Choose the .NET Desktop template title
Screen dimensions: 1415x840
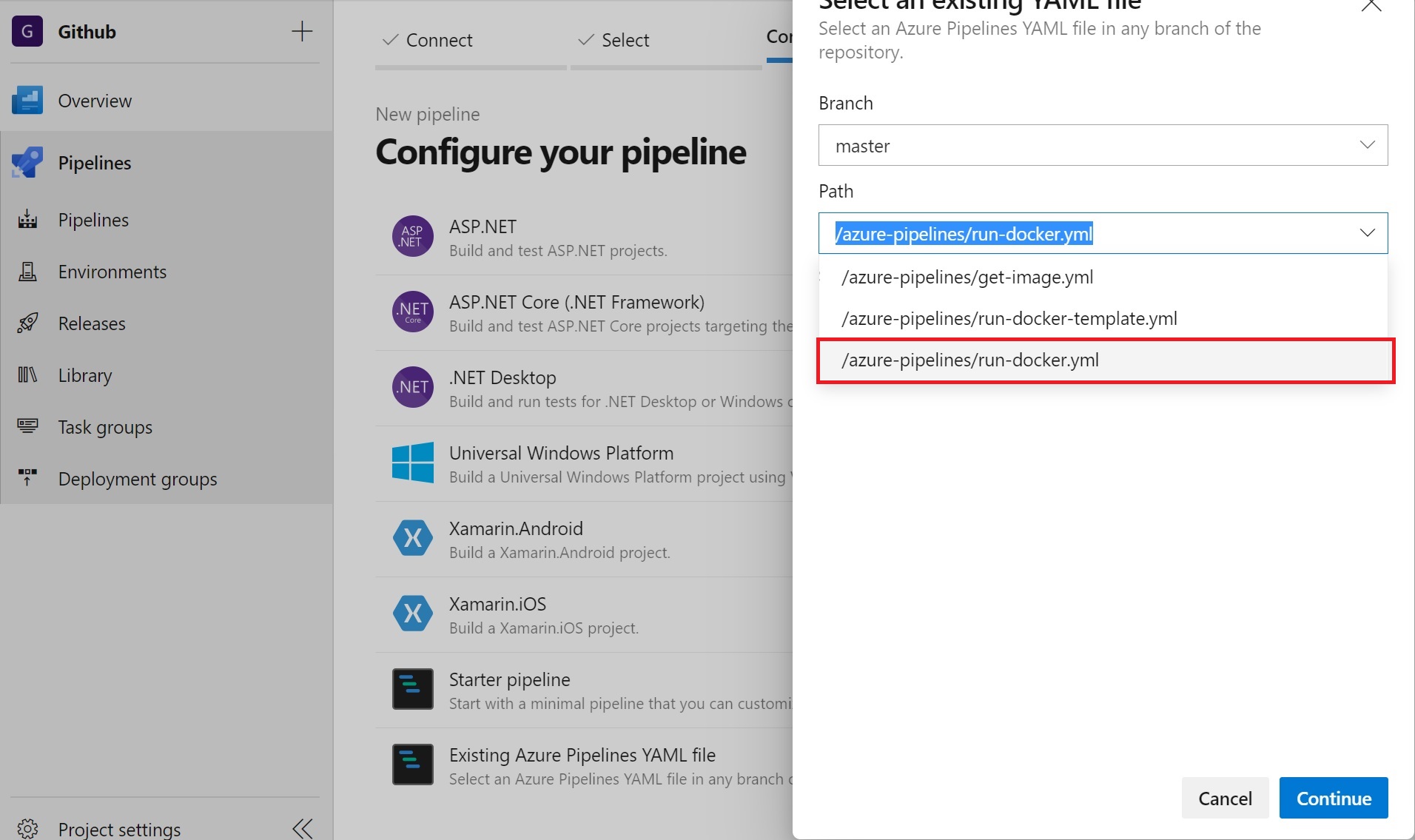pyautogui.click(x=503, y=377)
